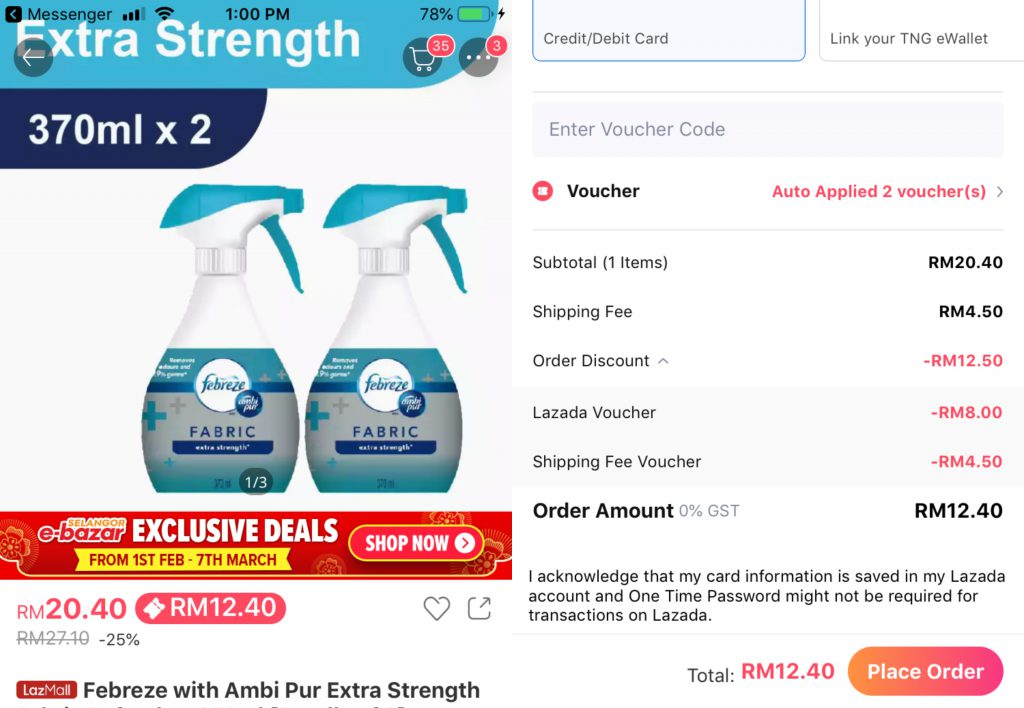Tap the share icon
The width and height of the screenshot is (1024, 708).
pos(479,608)
